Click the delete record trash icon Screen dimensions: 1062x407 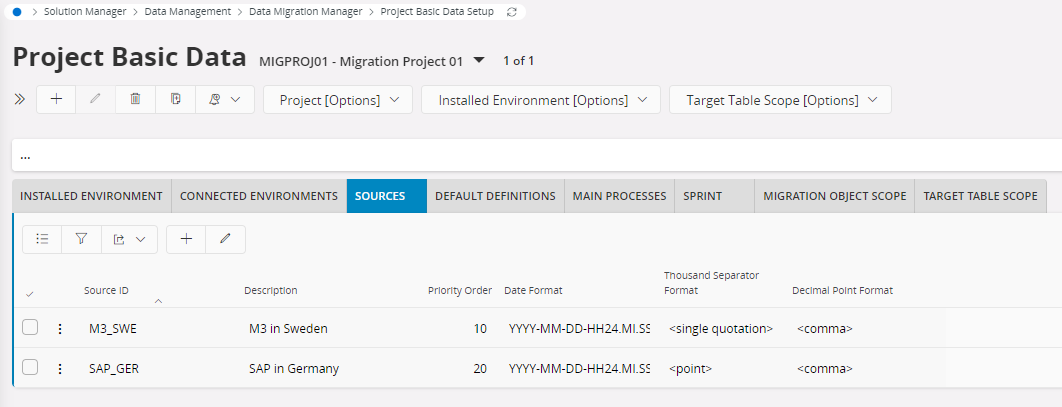(x=135, y=100)
